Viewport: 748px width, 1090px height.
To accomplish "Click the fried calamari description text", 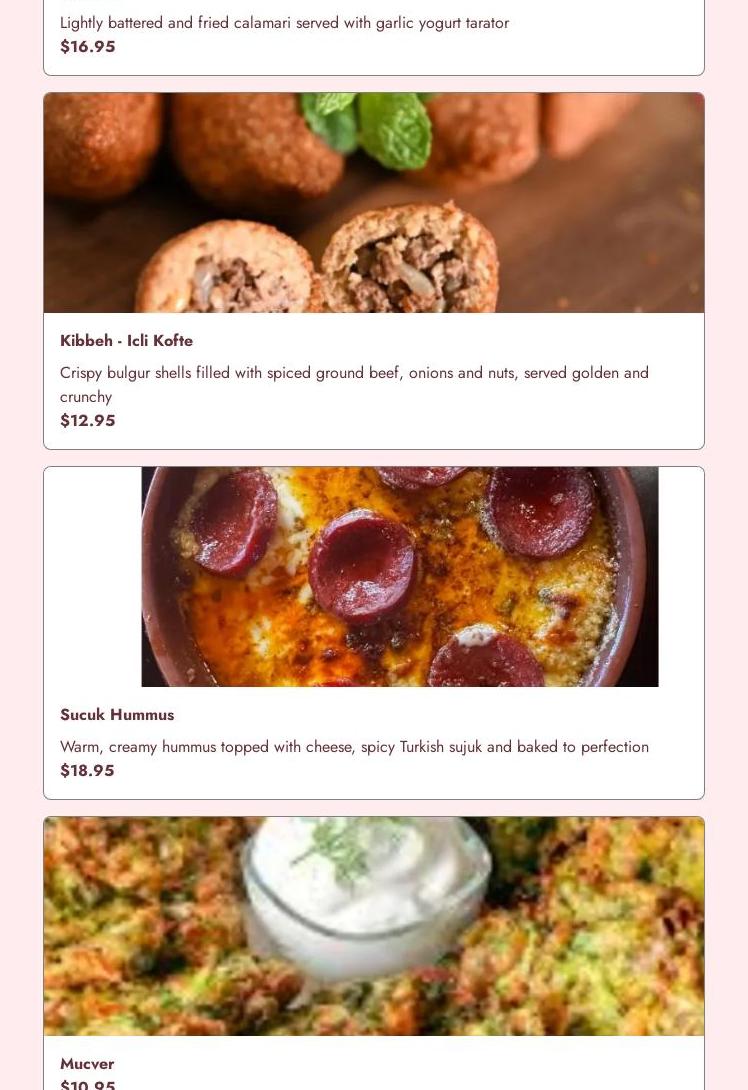I will point(284,23).
